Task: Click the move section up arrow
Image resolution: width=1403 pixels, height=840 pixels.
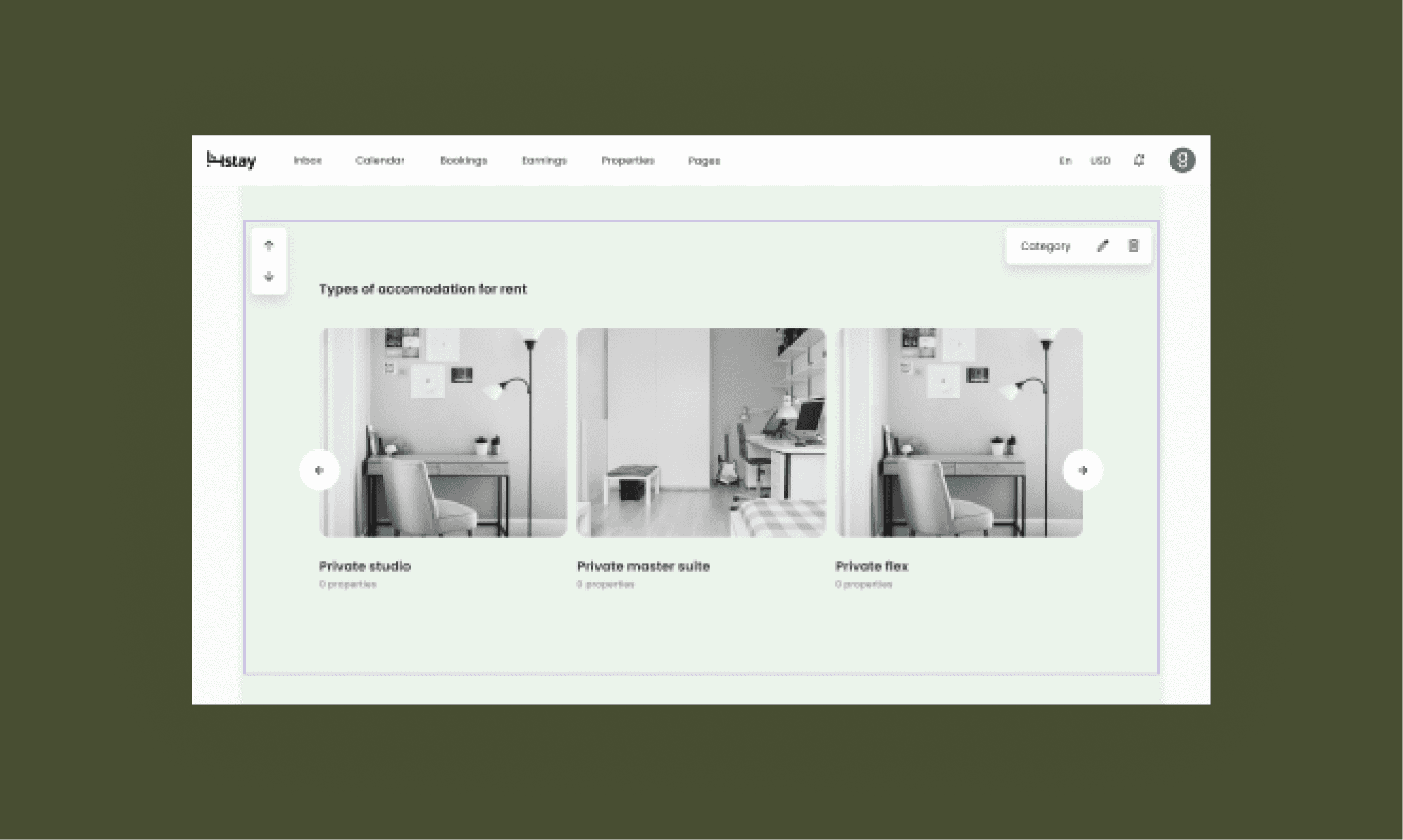Action: pyautogui.click(x=268, y=245)
